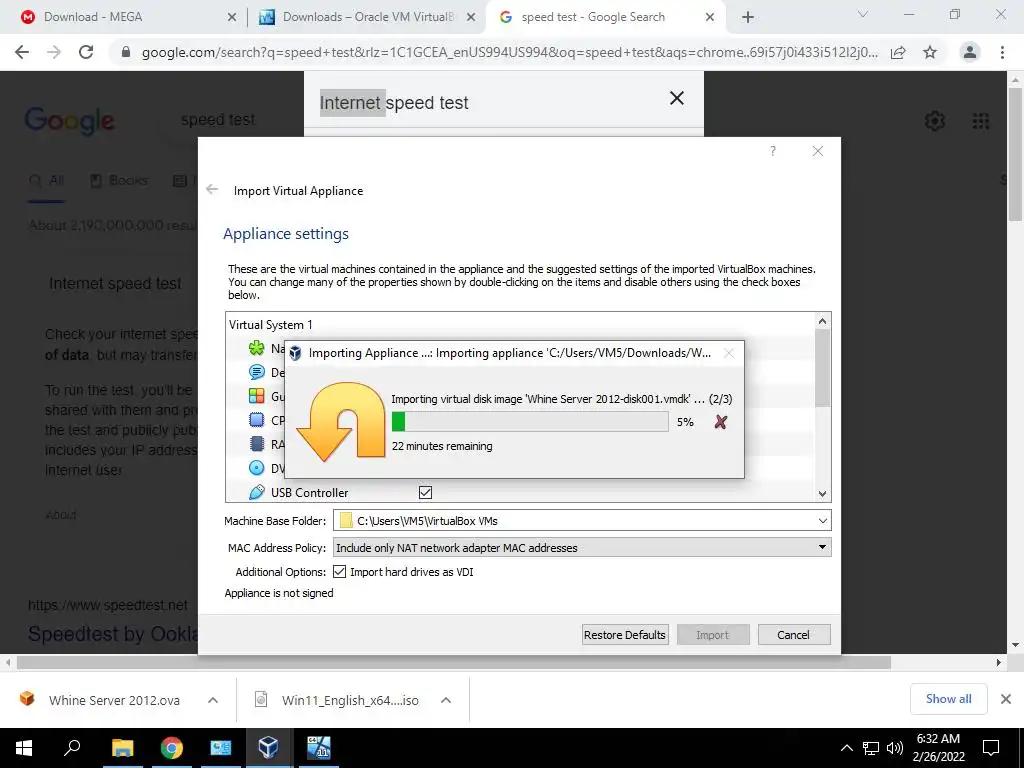Screen dimensions: 1024x768
Task: Toggle Import hard drives as VDI checkbox
Action: point(340,571)
